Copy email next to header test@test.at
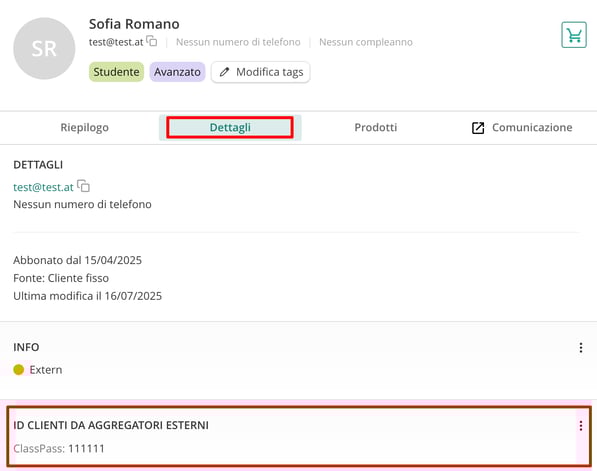This screenshot has width=597, height=471. click(x=152, y=41)
